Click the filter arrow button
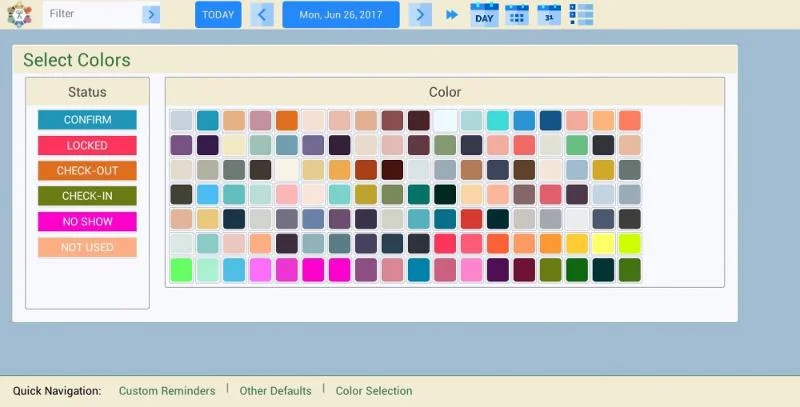 (151, 14)
